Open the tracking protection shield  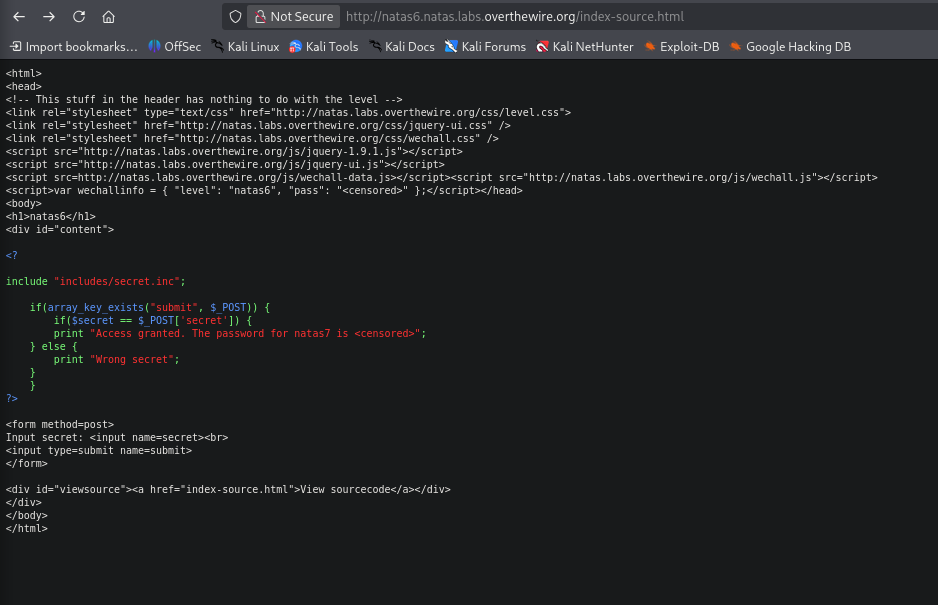click(x=236, y=17)
